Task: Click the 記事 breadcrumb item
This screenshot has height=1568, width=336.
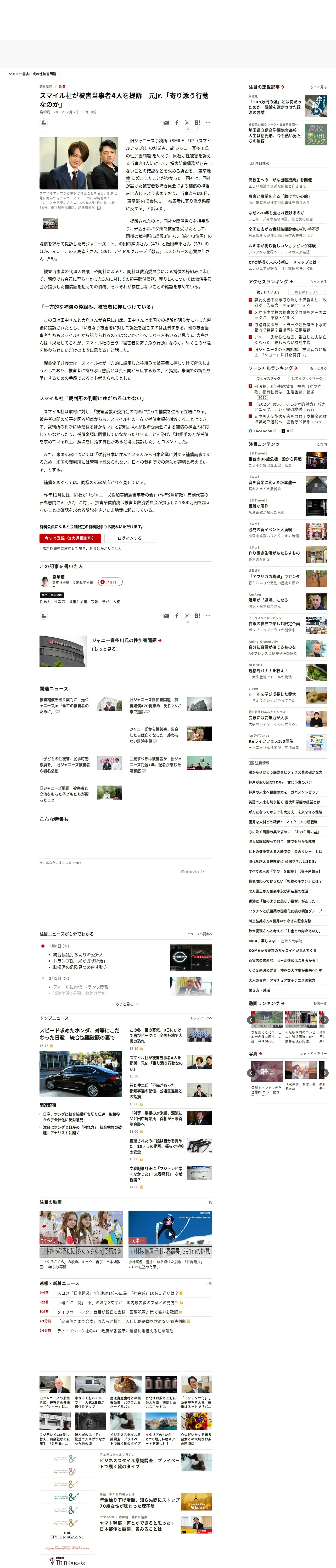Action: coord(62,87)
